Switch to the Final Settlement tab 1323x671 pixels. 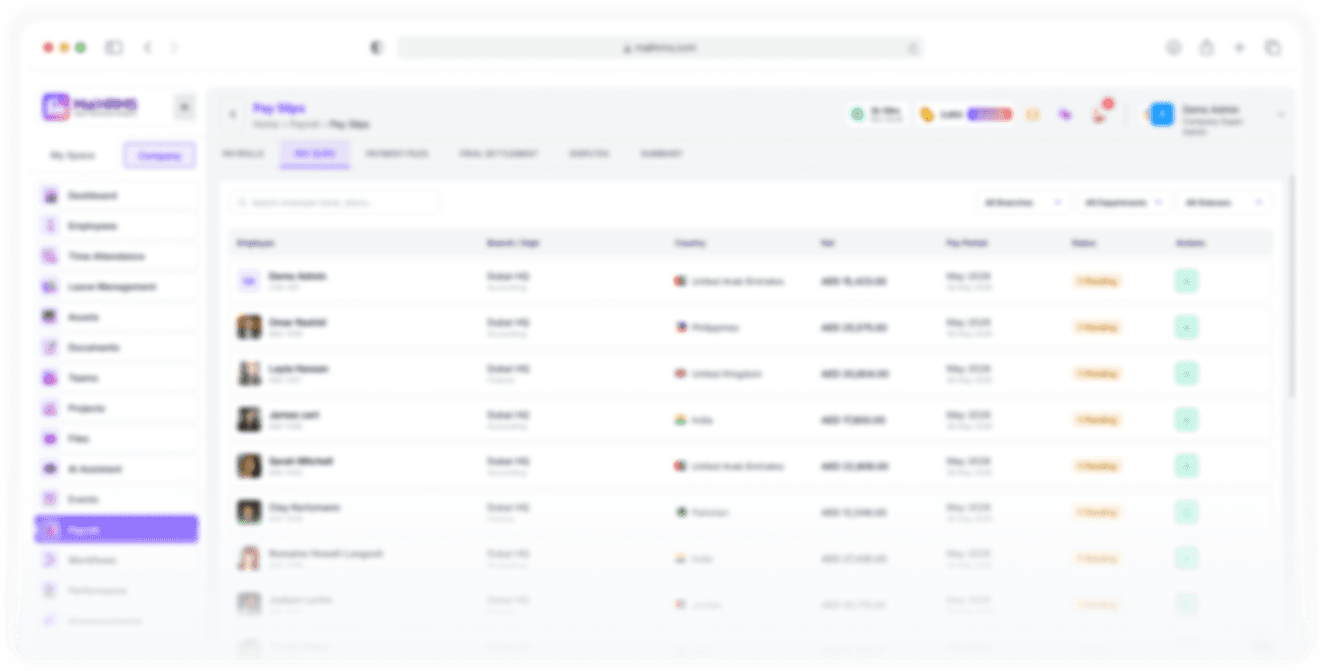(499, 154)
